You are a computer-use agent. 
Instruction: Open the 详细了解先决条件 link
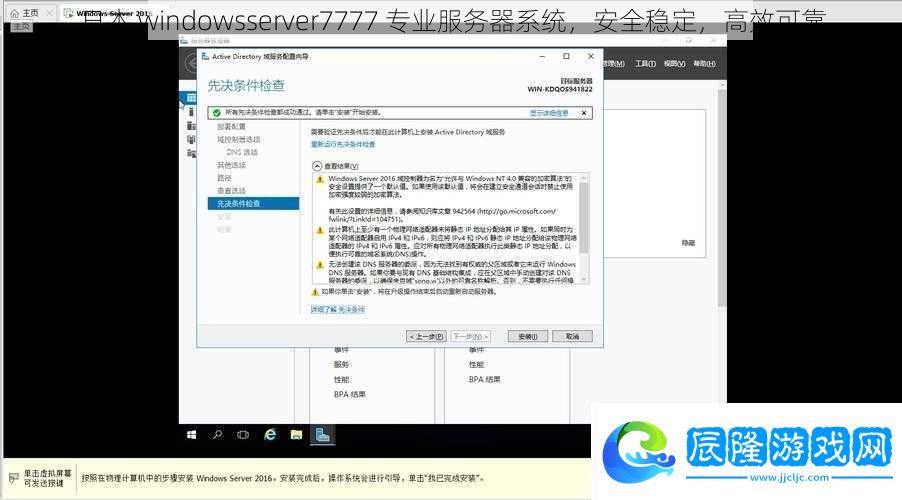pos(338,310)
